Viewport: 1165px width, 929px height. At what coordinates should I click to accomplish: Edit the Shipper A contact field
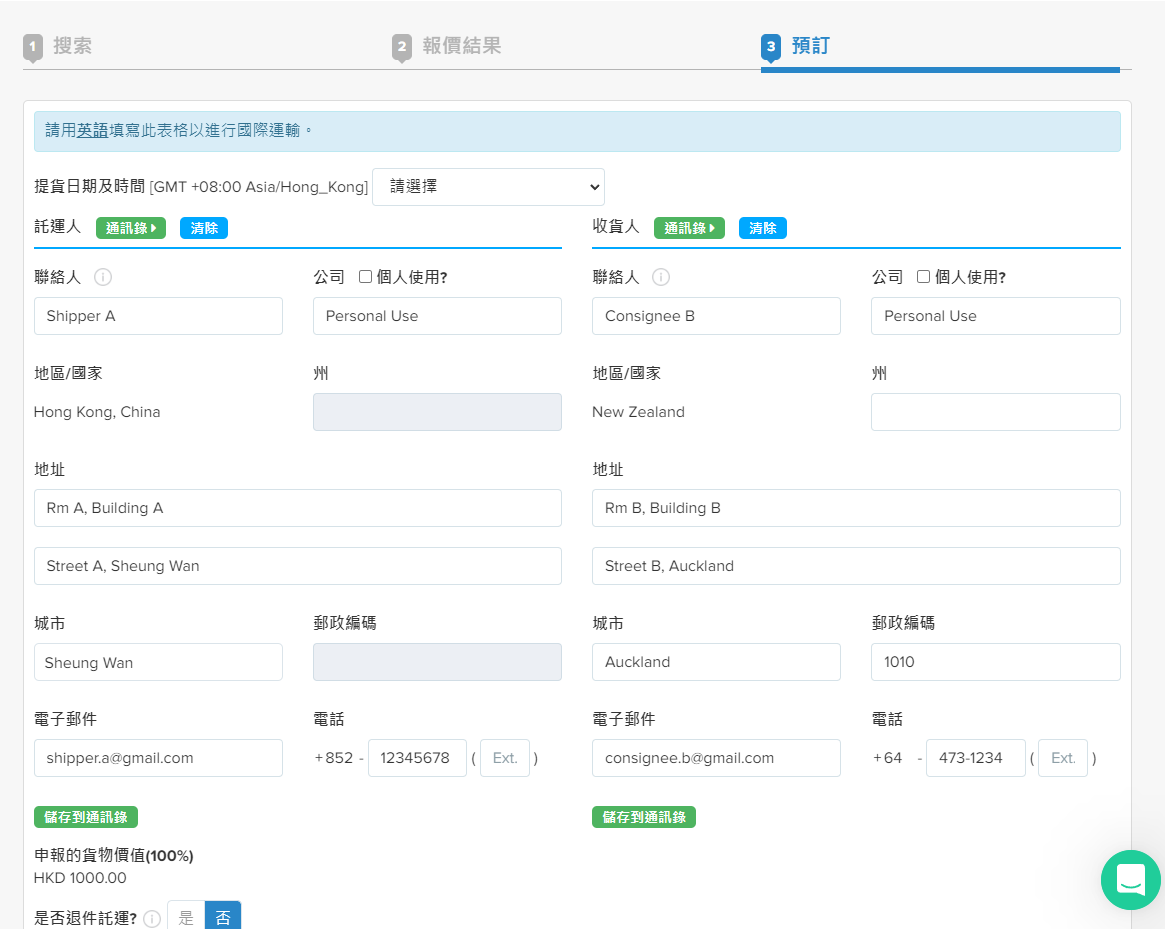[158, 316]
